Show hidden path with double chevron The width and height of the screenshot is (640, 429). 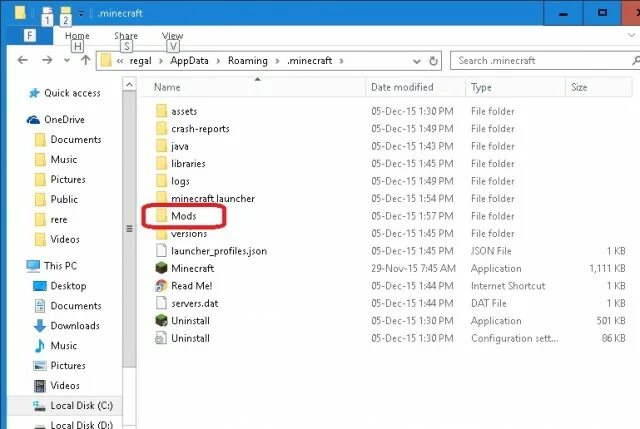(x=120, y=61)
